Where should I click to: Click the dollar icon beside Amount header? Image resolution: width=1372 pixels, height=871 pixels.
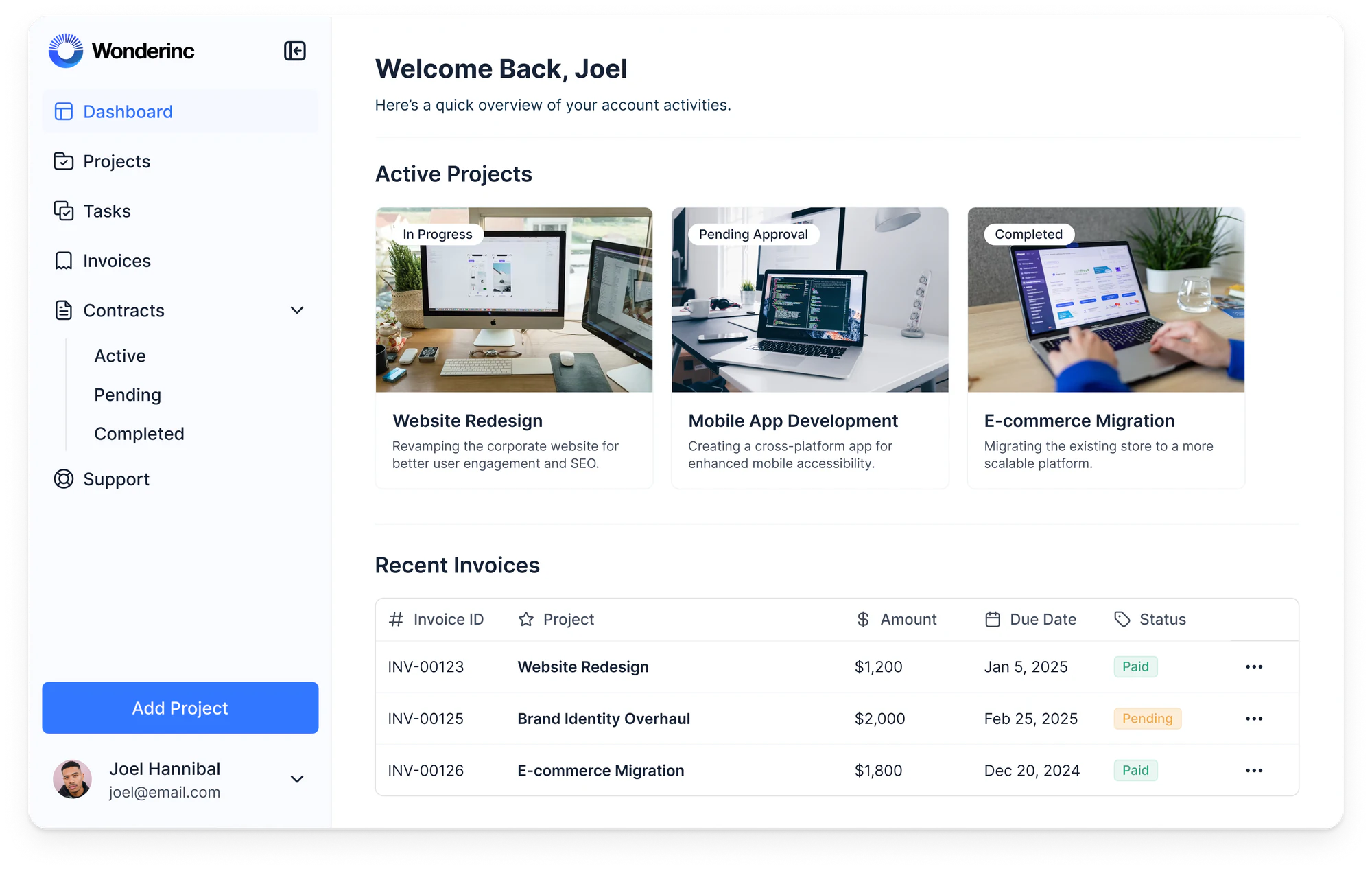pyautogui.click(x=863, y=619)
